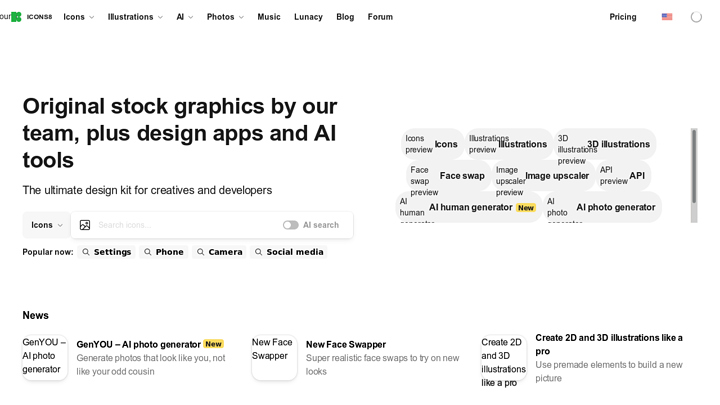
Task: Search popular term Social media
Action: point(289,252)
